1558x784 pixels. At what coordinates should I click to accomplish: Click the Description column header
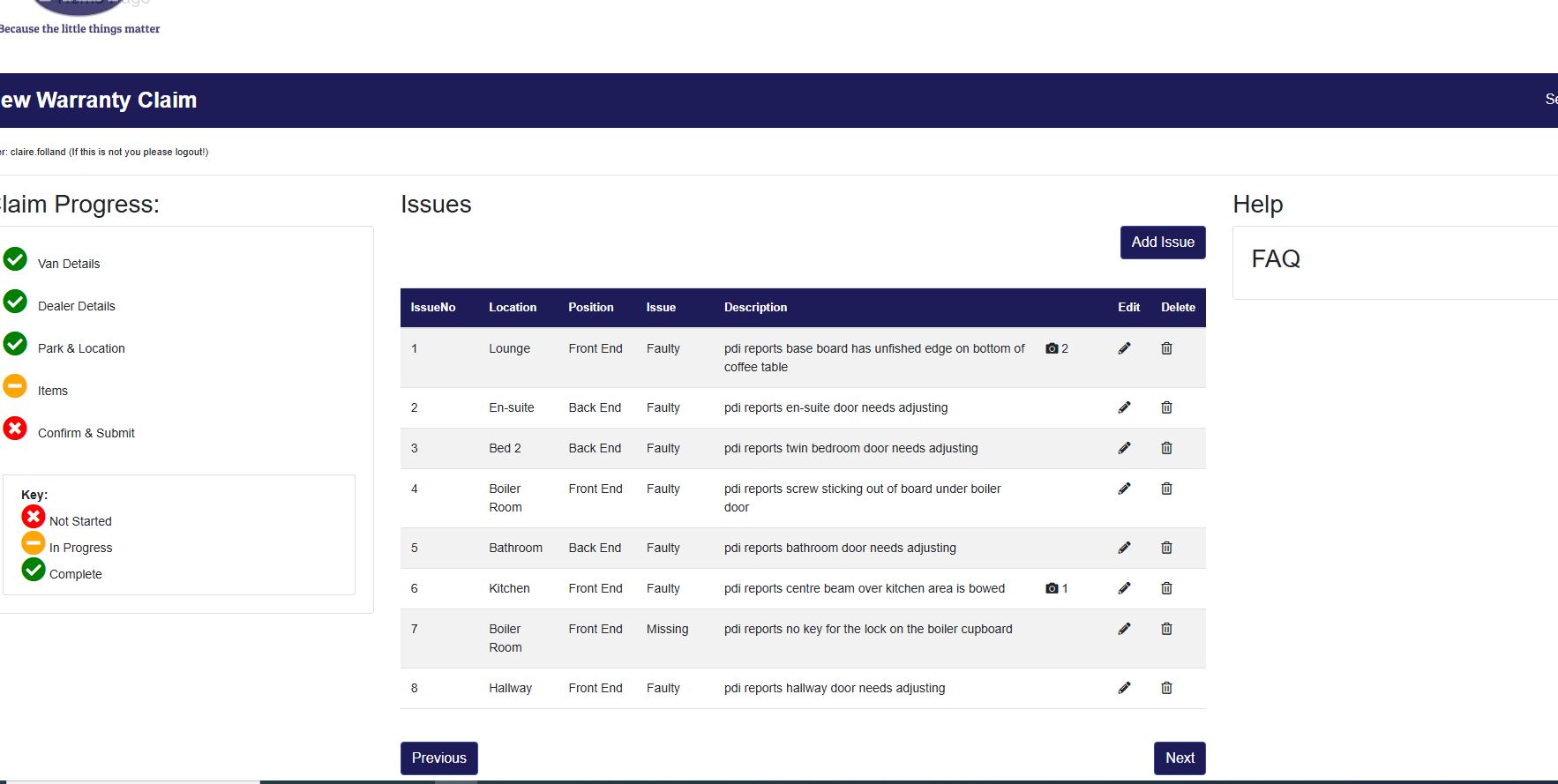click(x=755, y=308)
